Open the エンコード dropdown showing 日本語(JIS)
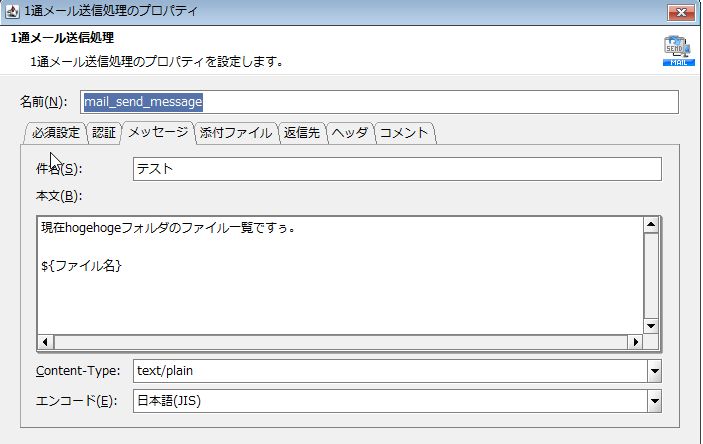This screenshot has height=444, width=703. 654,401
